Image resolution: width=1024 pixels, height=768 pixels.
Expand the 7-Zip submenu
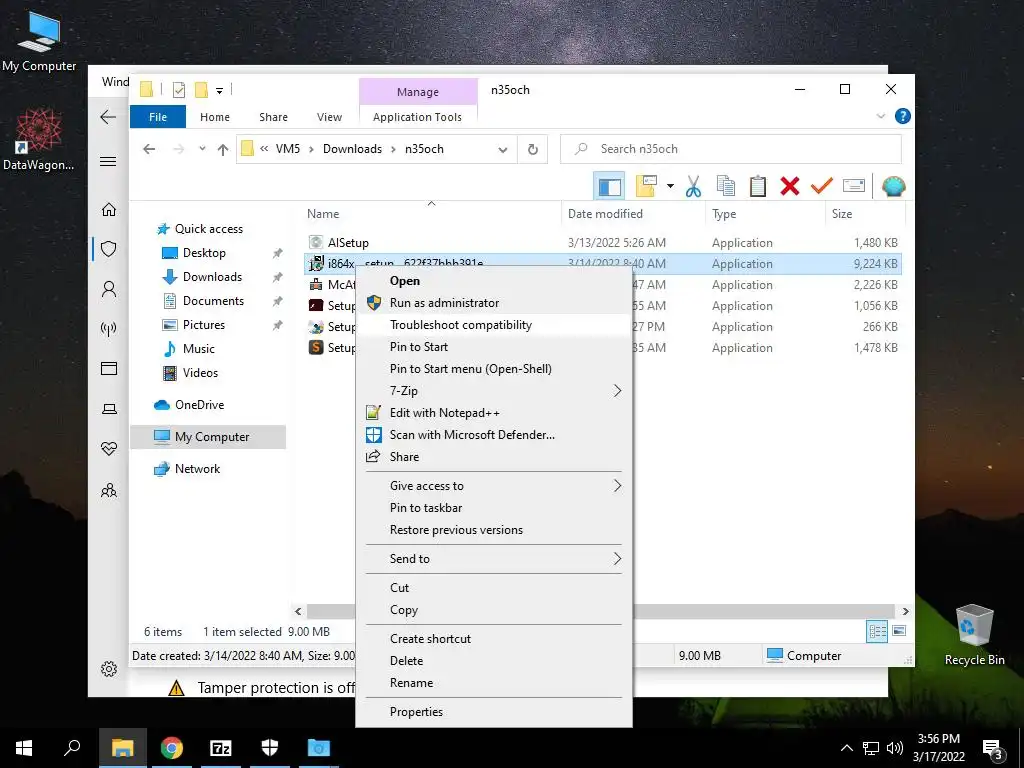point(494,391)
